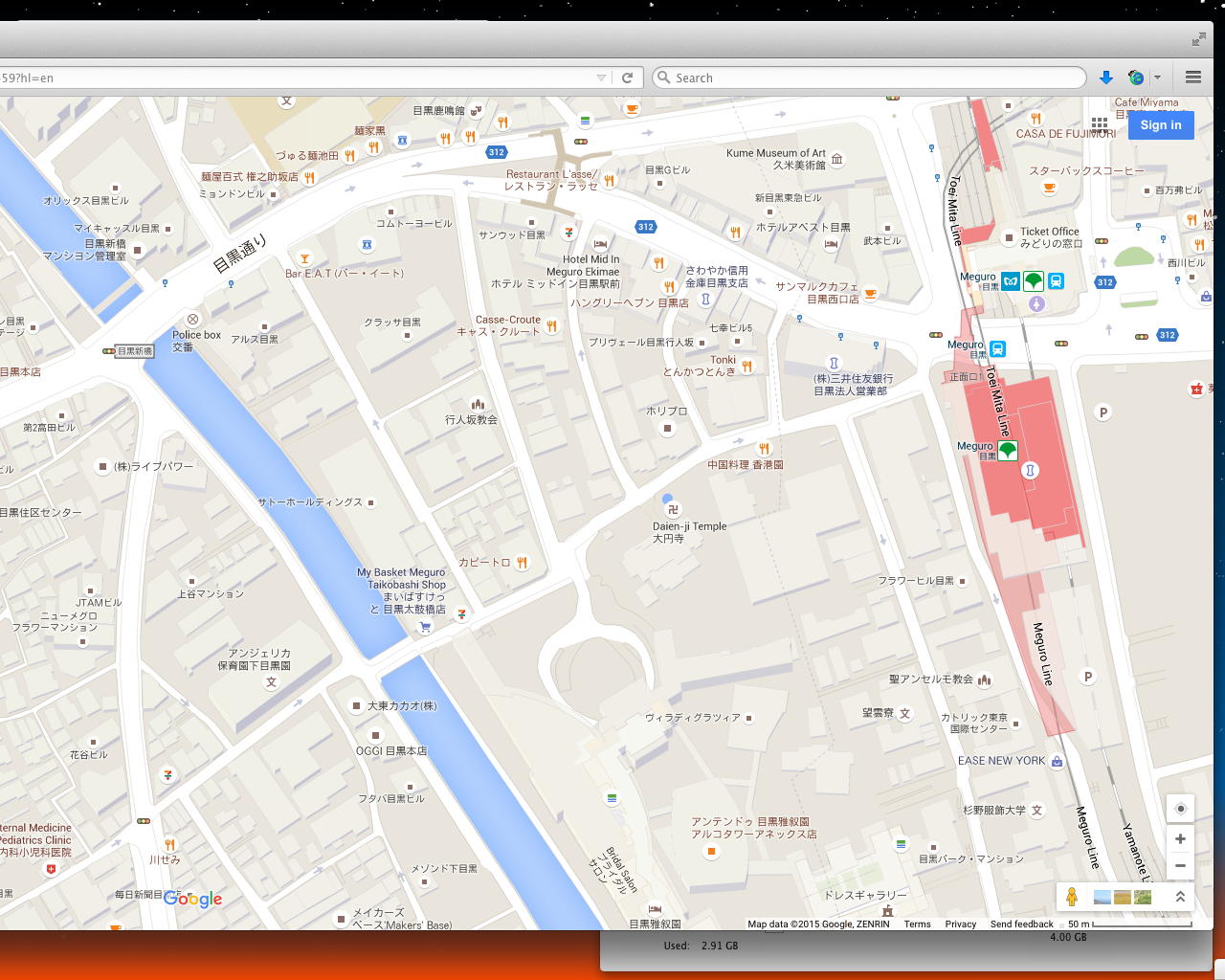Viewport: 1225px width, 980px height.
Task: Select My Basket Meguro shopping cart marker
Action: [425, 627]
